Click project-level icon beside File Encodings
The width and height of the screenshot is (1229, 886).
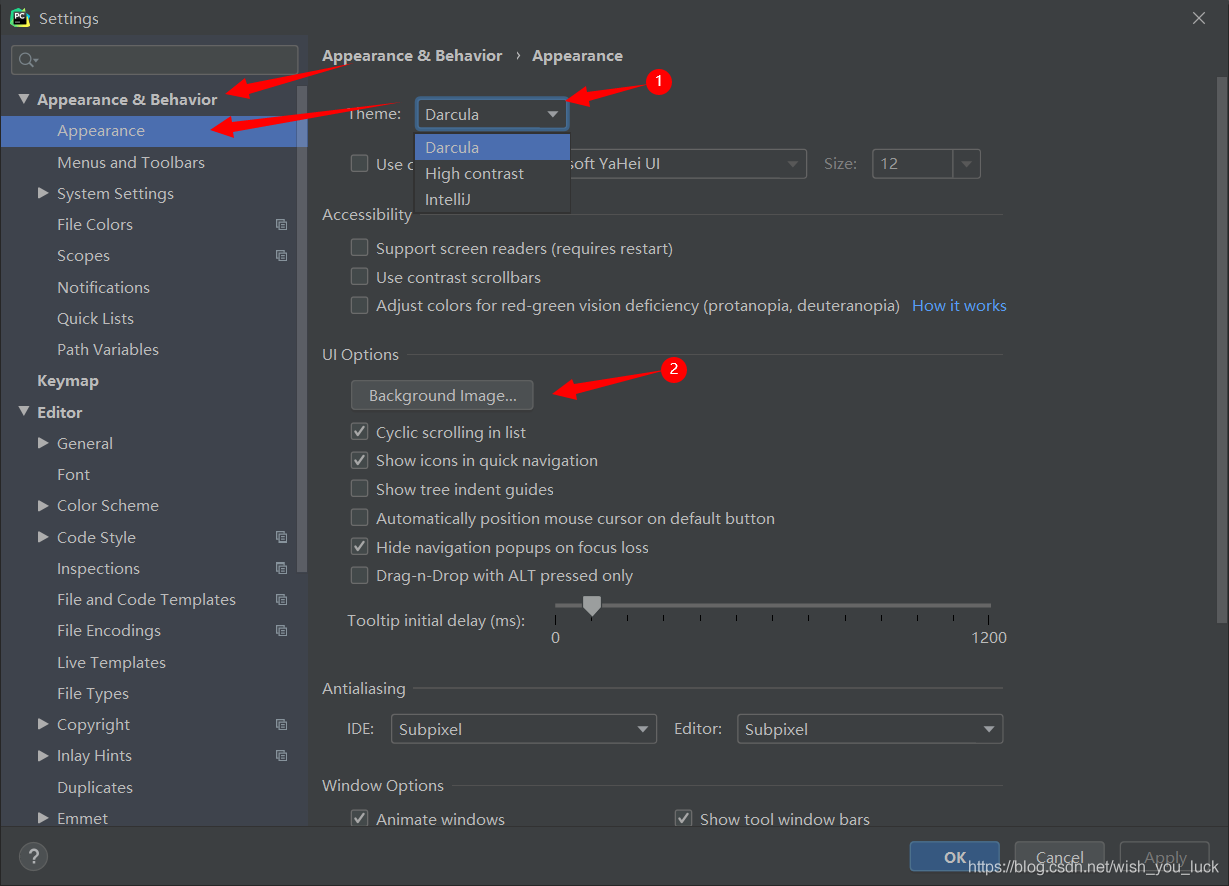tap(281, 631)
